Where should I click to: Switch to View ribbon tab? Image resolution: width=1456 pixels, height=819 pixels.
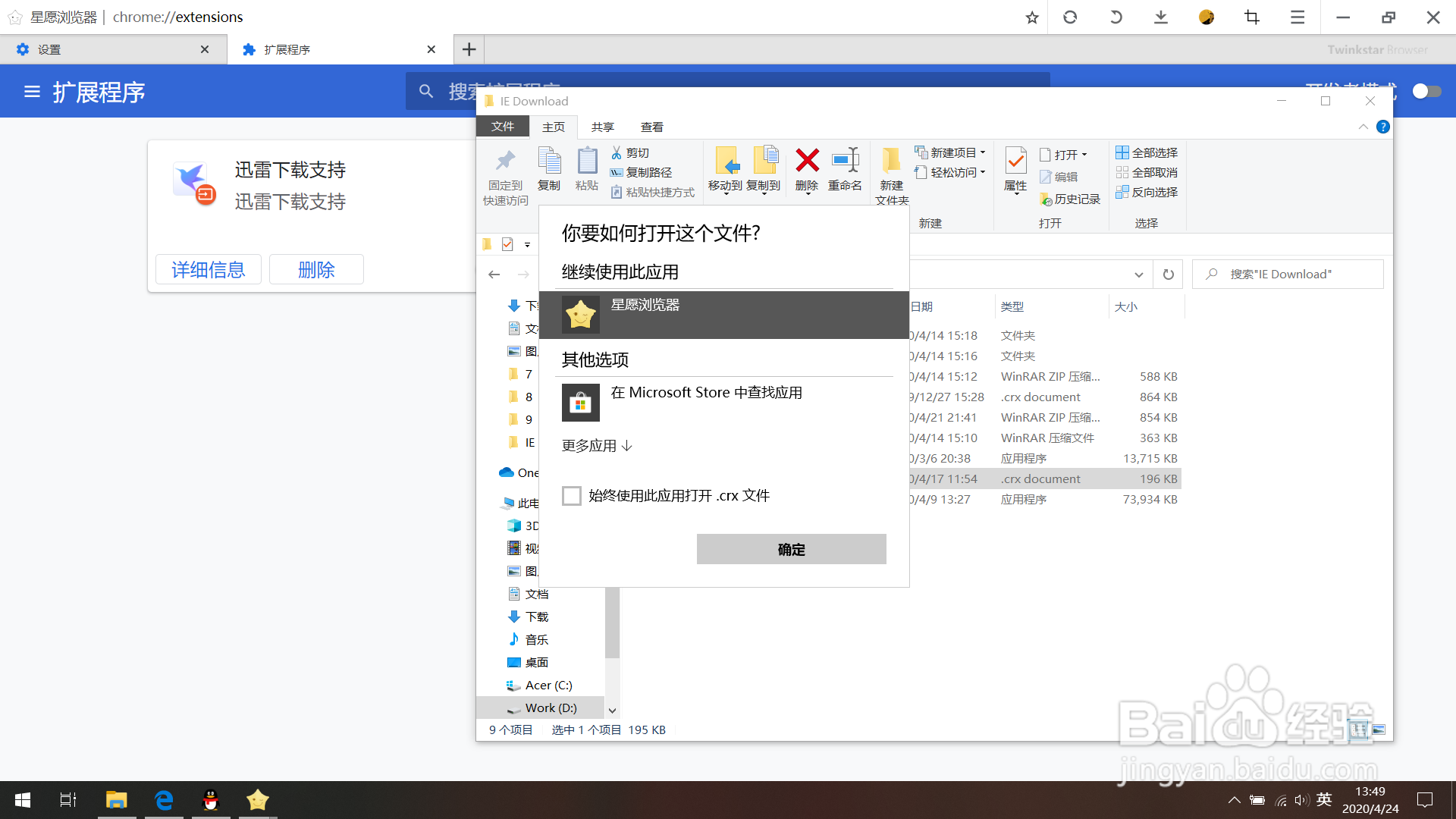coord(652,127)
